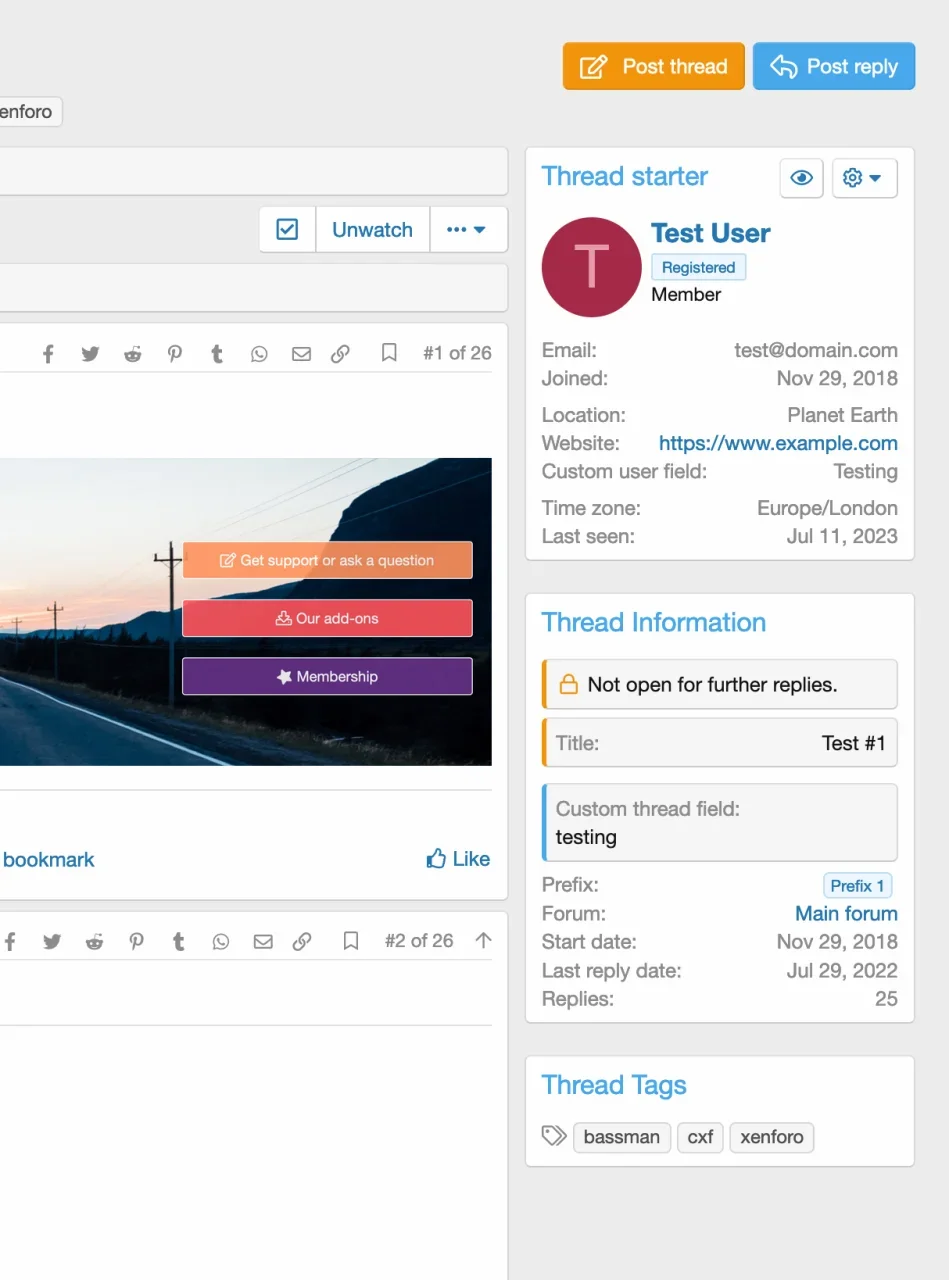Share first post on Reddit
Image resolution: width=949 pixels, height=1280 pixels.
[132, 354]
